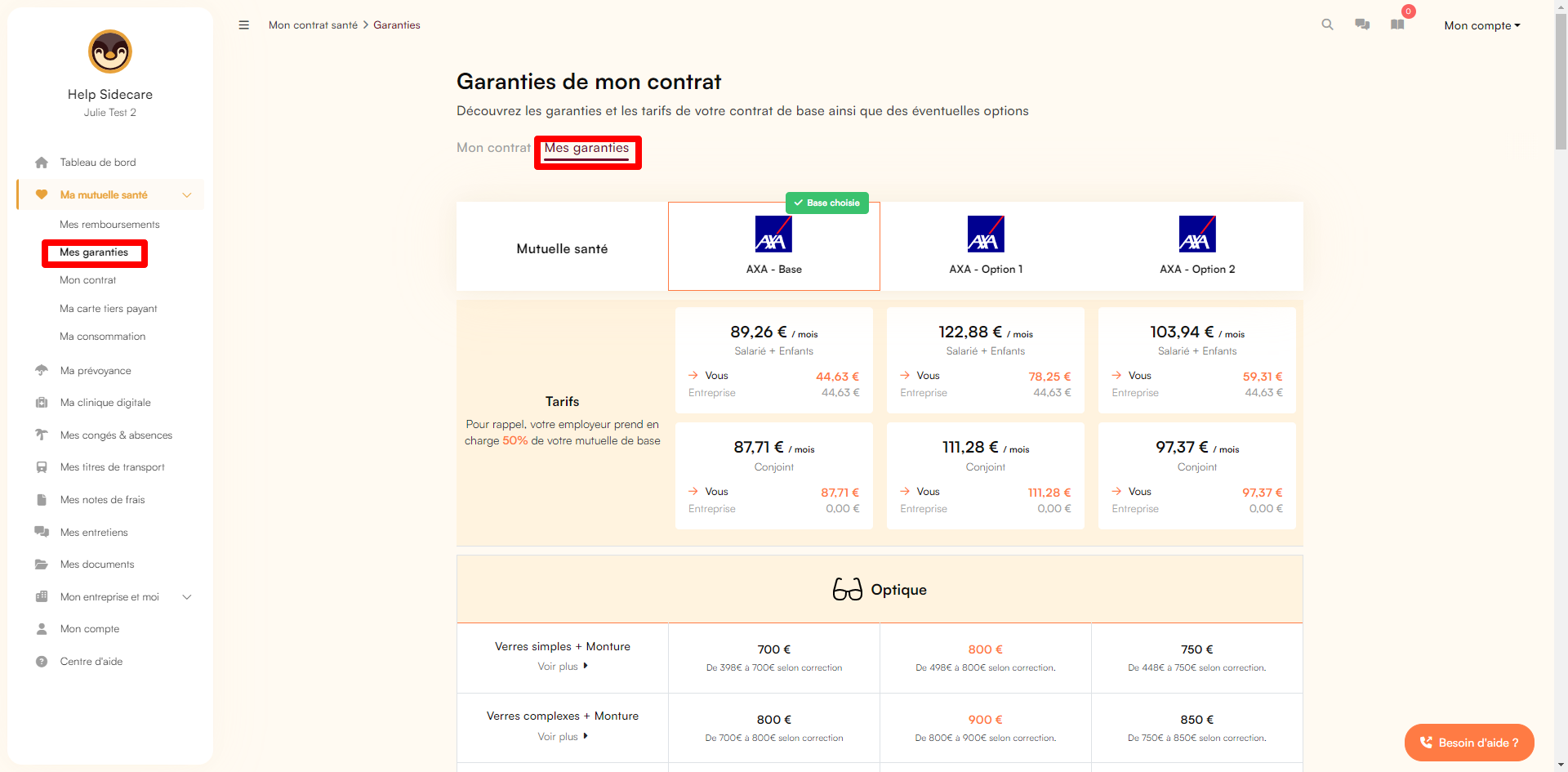Open the book notifications icon
The height and width of the screenshot is (772, 1568).
coord(1397,25)
